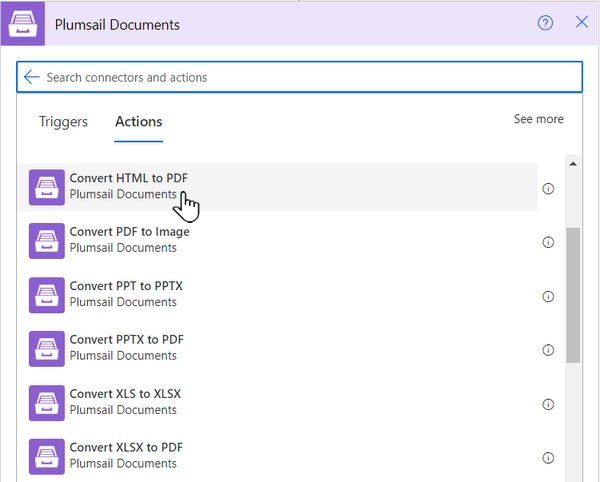Show info for Convert PPT to PPTX
The height and width of the screenshot is (482, 600).
548,296
